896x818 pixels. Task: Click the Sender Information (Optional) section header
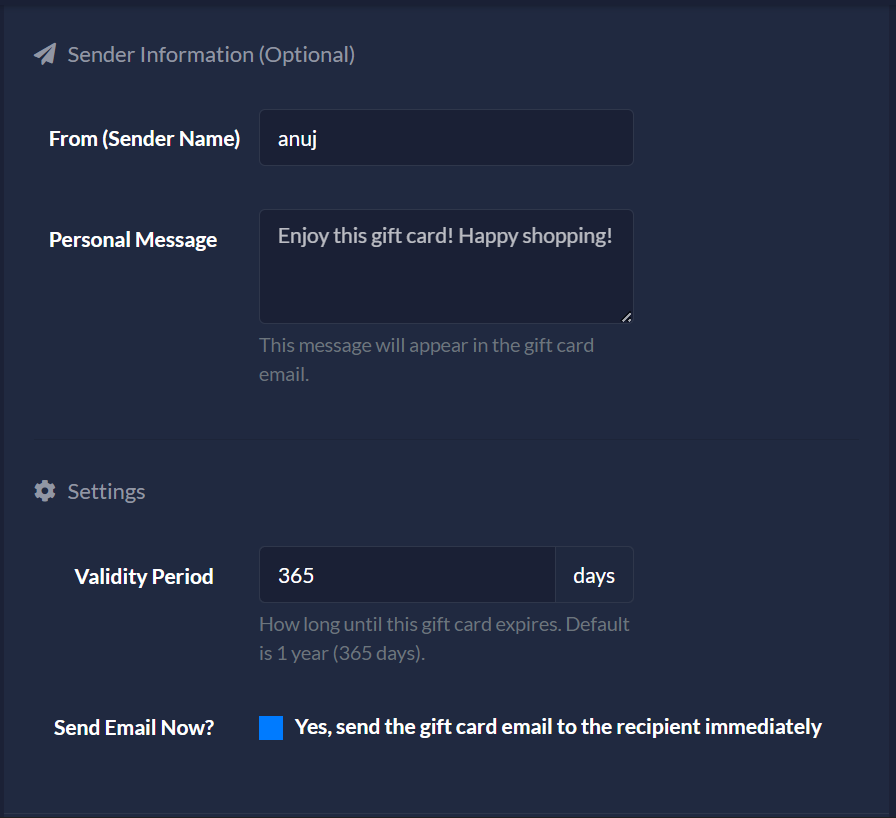click(210, 55)
